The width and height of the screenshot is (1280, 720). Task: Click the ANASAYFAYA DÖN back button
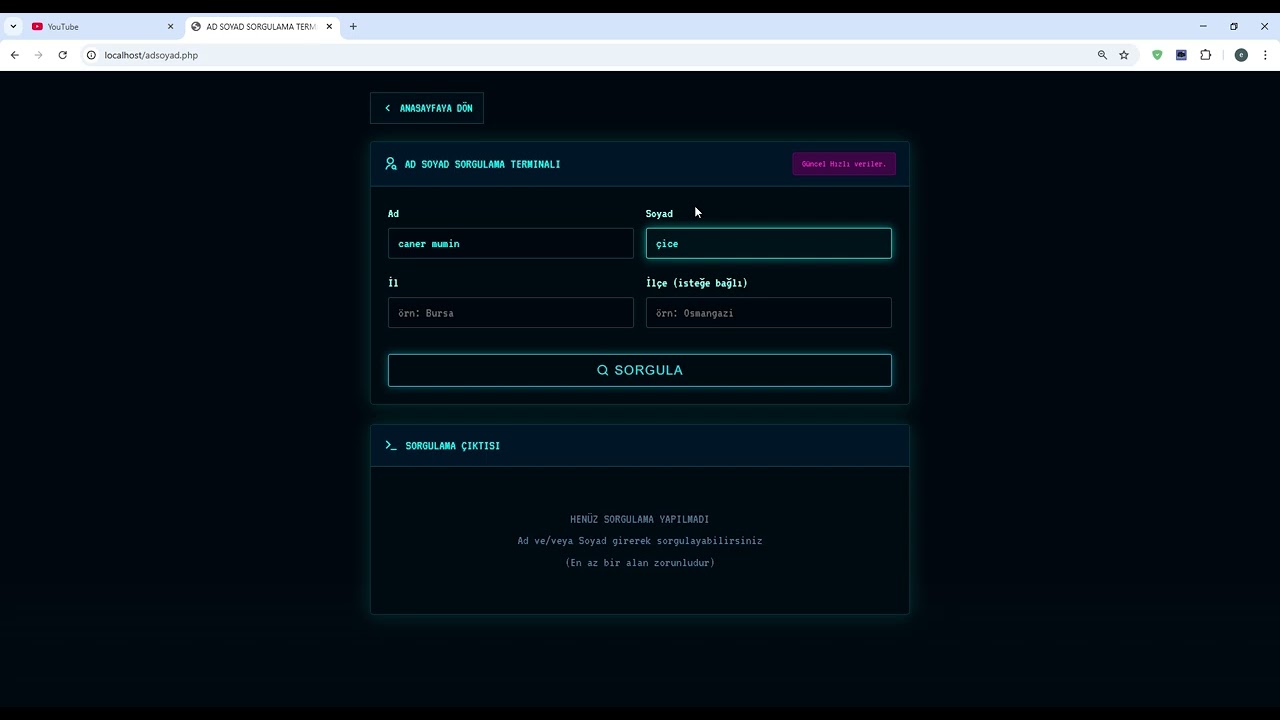(427, 108)
